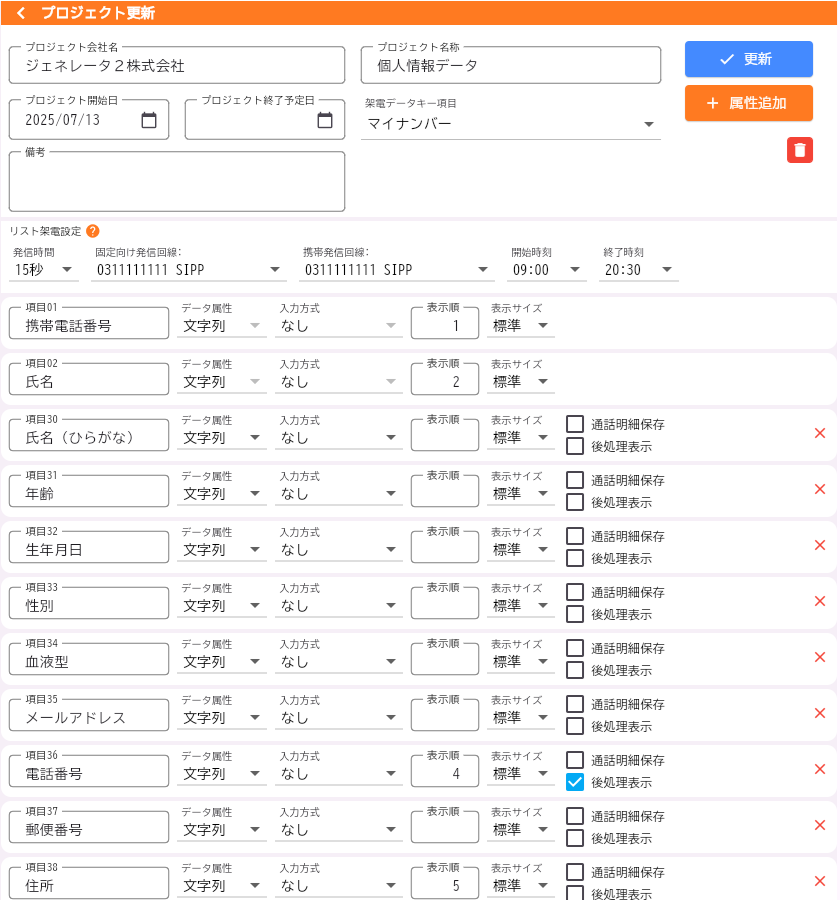This screenshot has height=912, width=840.
Task: Click the 更新 button
Action: click(x=748, y=61)
